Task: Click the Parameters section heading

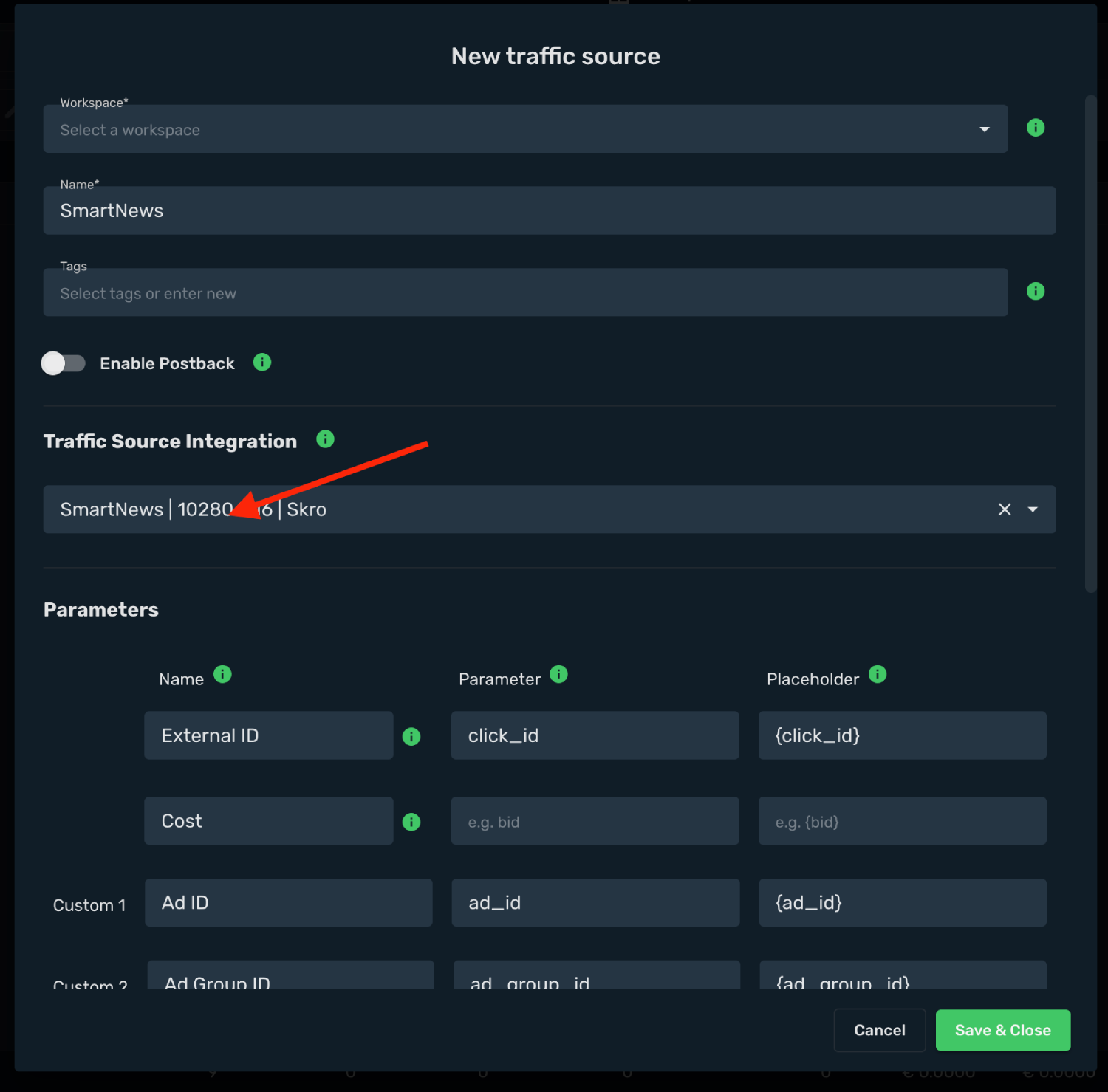Action: [x=101, y=610]
